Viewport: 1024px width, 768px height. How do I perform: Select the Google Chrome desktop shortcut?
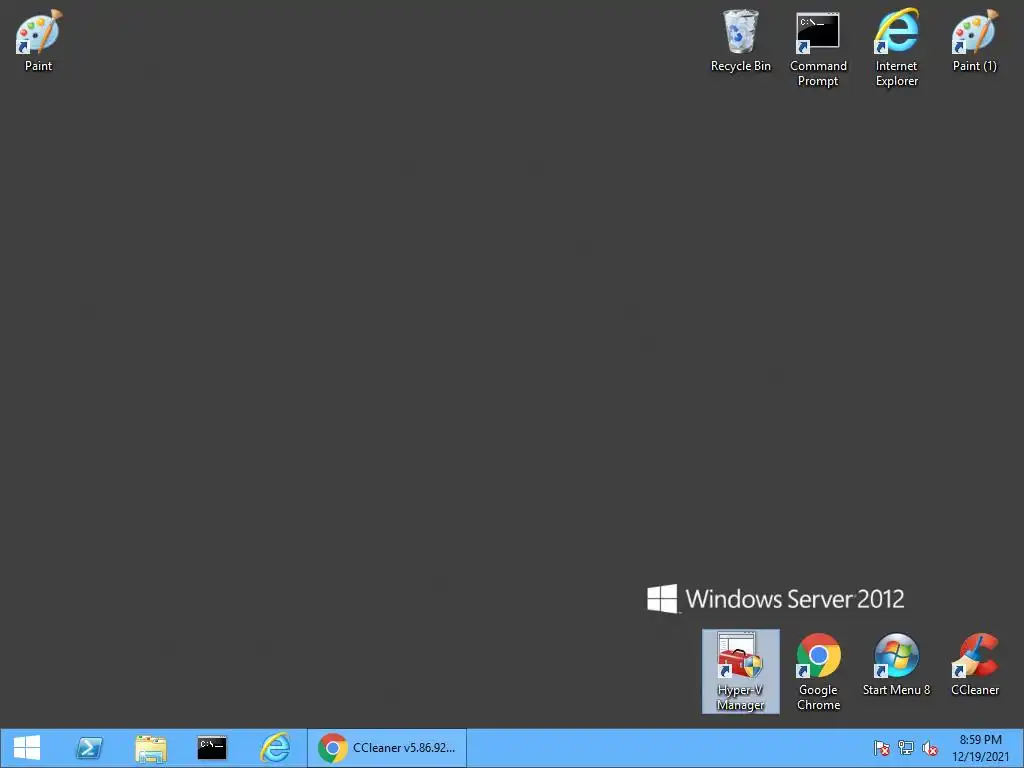tap(818, 671)
